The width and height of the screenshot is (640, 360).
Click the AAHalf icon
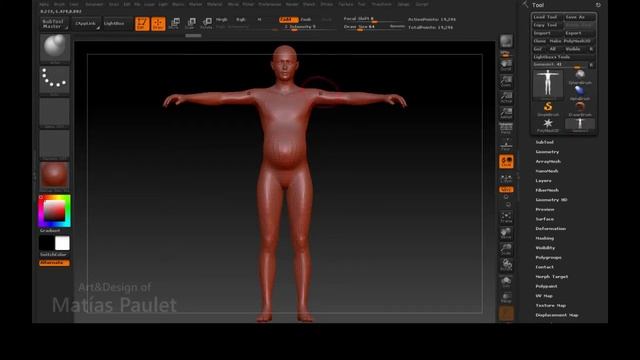tap(506, 113)
